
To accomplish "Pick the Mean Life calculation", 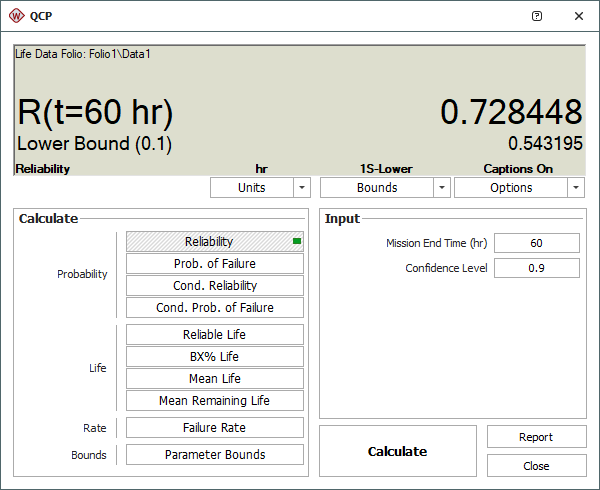I will 215,379.
